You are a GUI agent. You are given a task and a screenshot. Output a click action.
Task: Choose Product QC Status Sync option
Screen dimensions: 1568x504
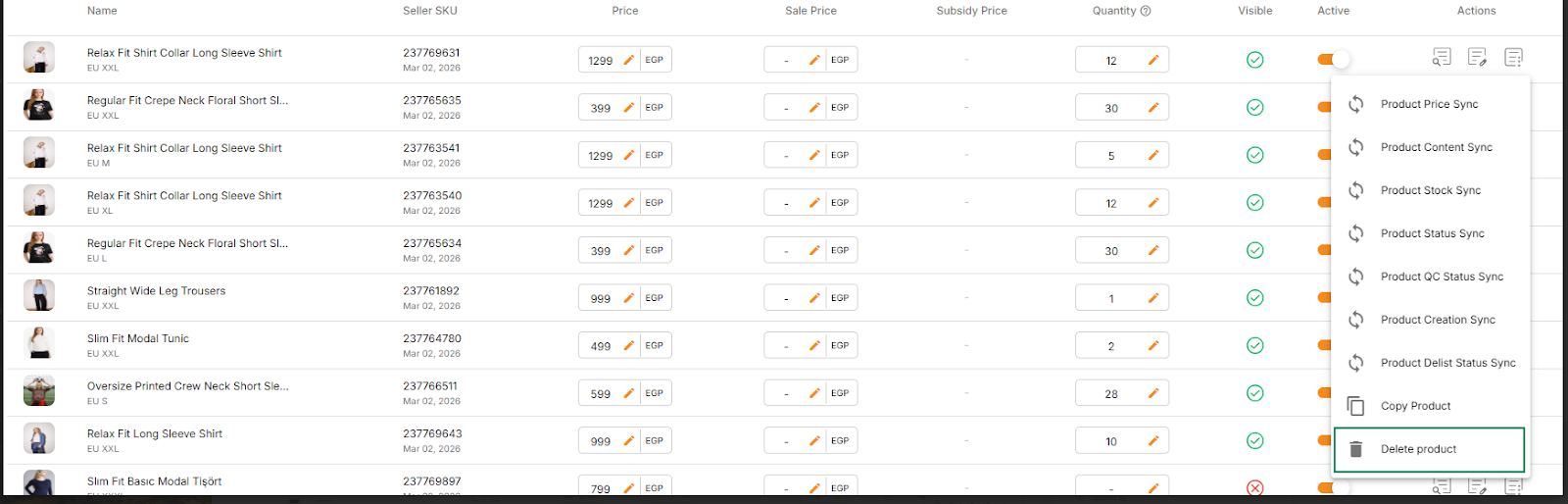coord(1442,277)
